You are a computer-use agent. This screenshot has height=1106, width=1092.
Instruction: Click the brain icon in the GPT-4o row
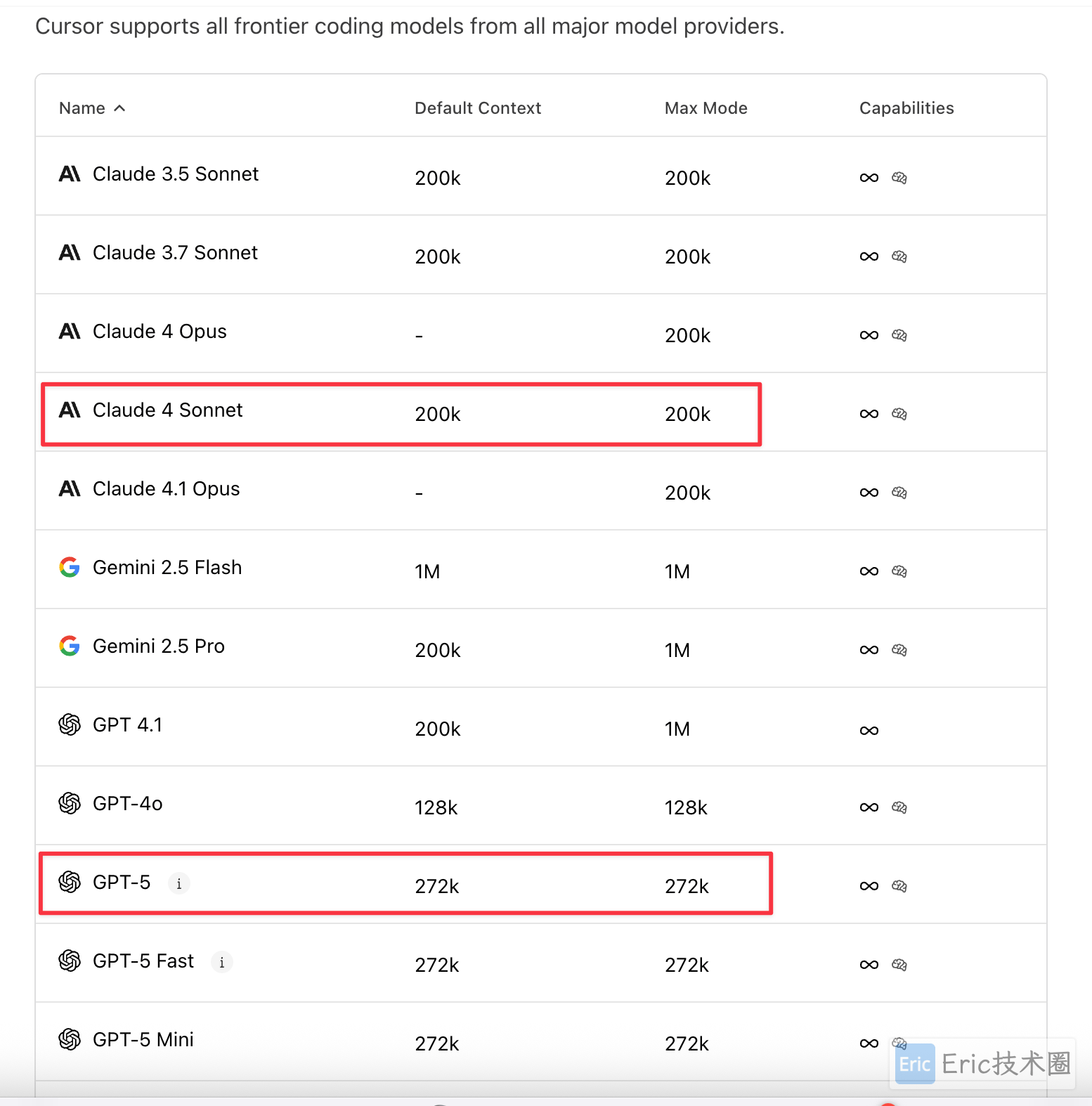(x=899, y=807)
